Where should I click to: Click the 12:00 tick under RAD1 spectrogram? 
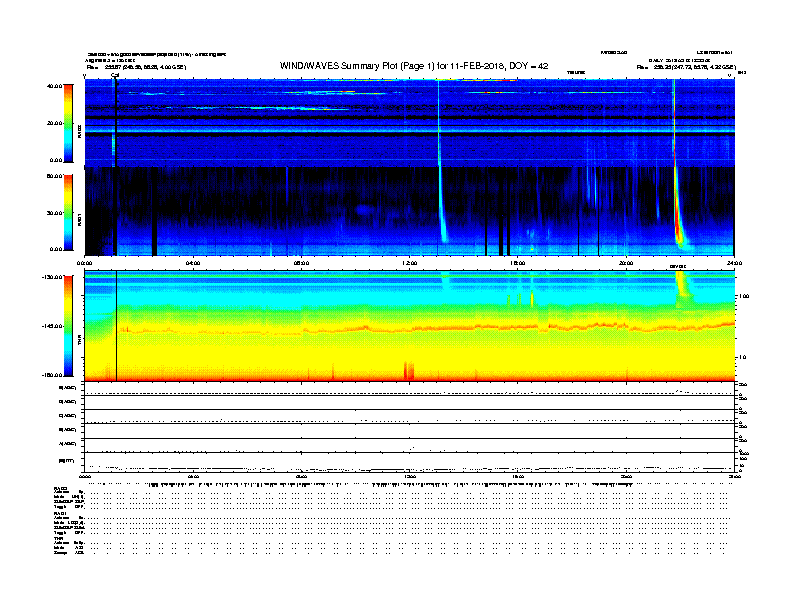[x=409, y=263]
